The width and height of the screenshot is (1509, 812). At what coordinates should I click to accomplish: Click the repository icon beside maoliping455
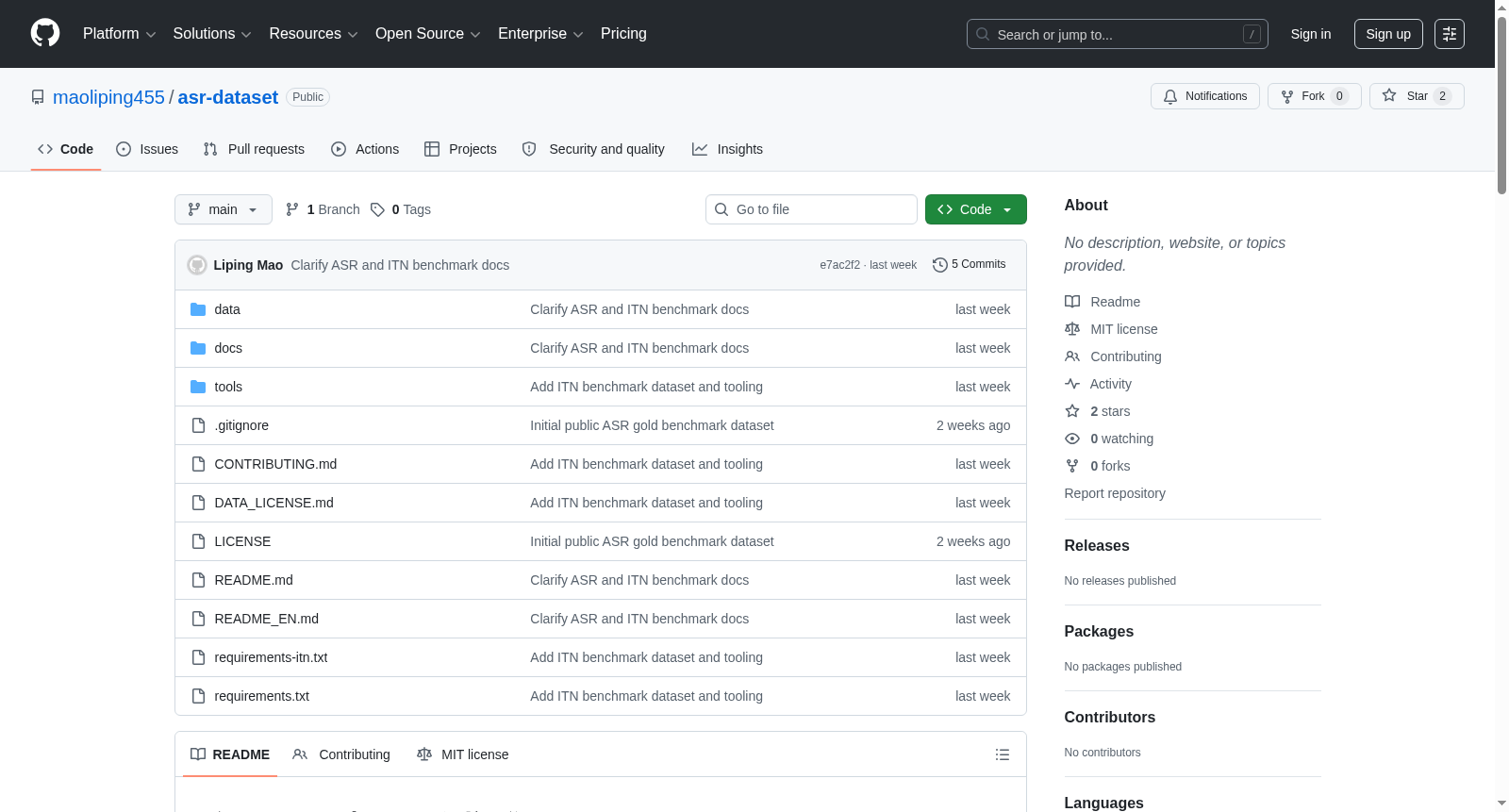click(38, 97)
